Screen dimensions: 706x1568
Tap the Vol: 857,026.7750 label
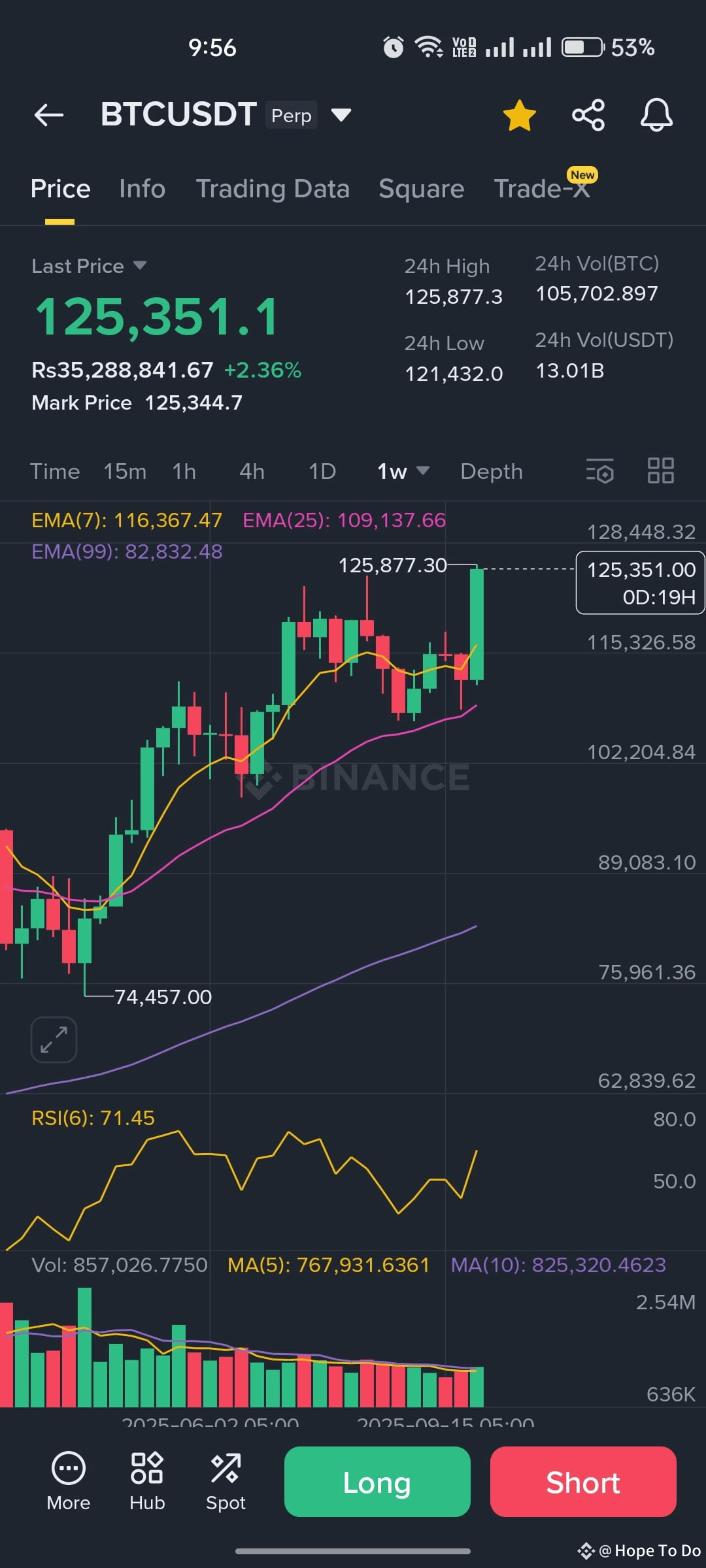point(120,1265)
